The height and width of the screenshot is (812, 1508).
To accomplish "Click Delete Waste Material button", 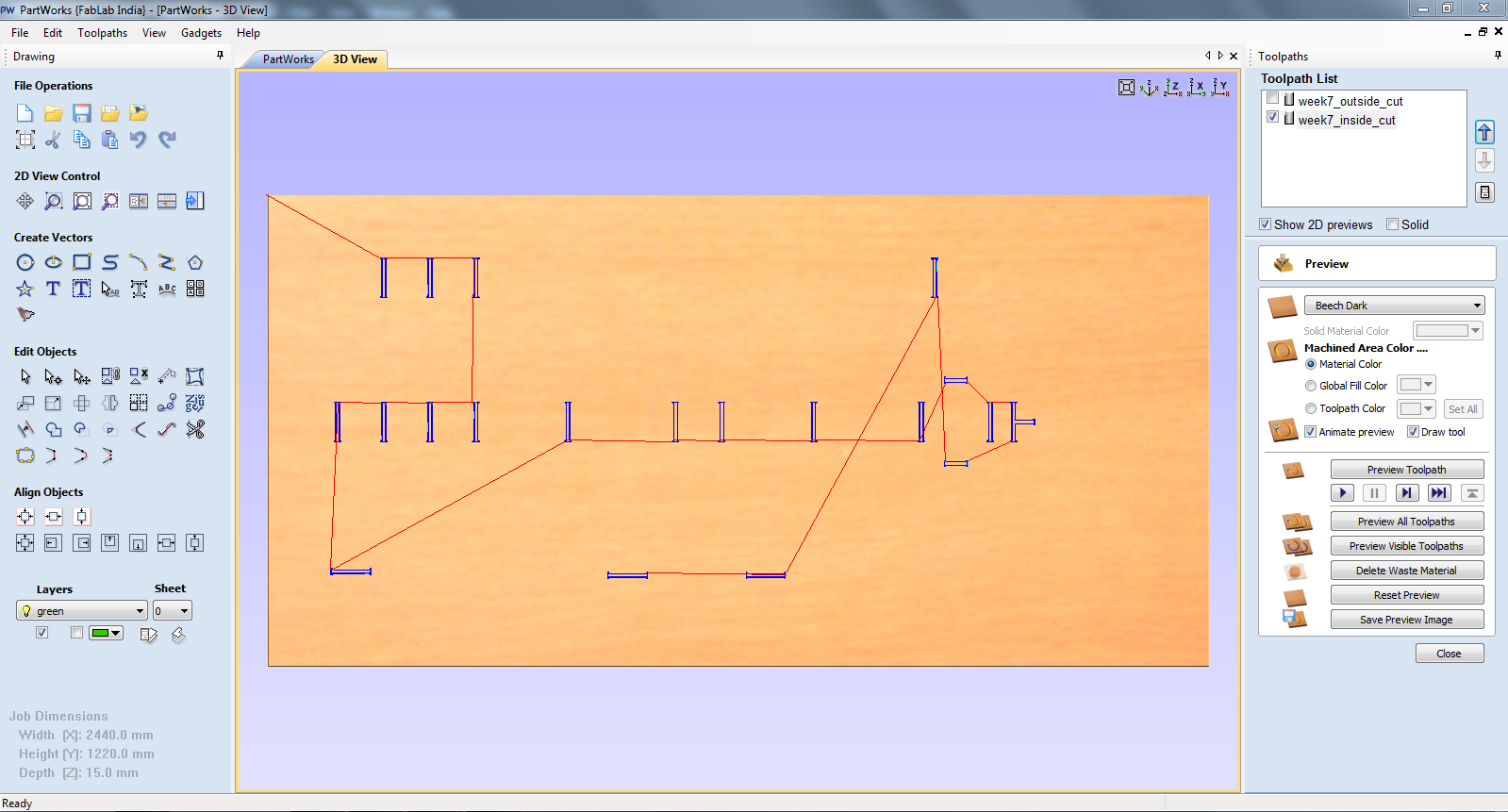I will click(1406, 571).
